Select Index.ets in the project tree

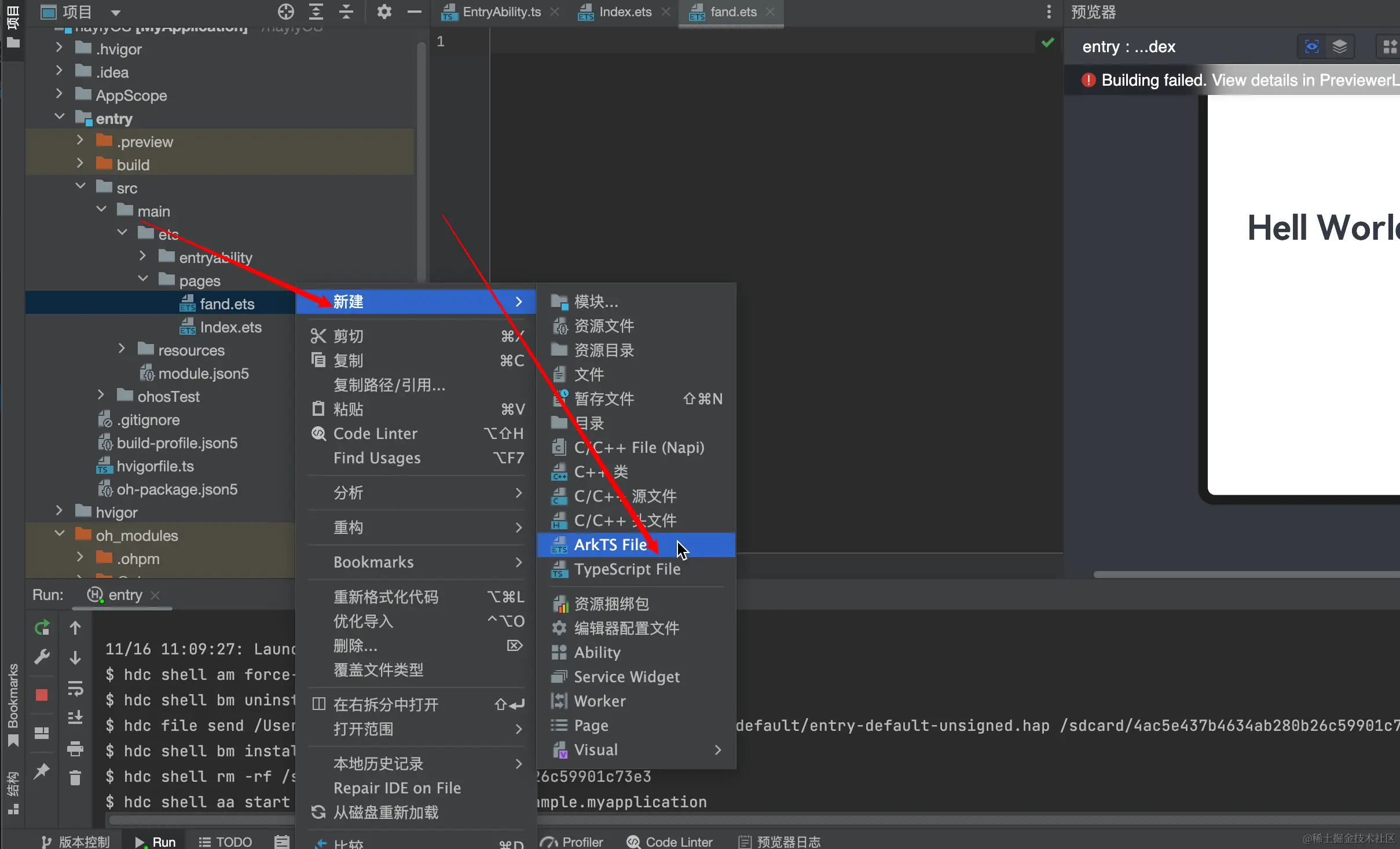230,327
